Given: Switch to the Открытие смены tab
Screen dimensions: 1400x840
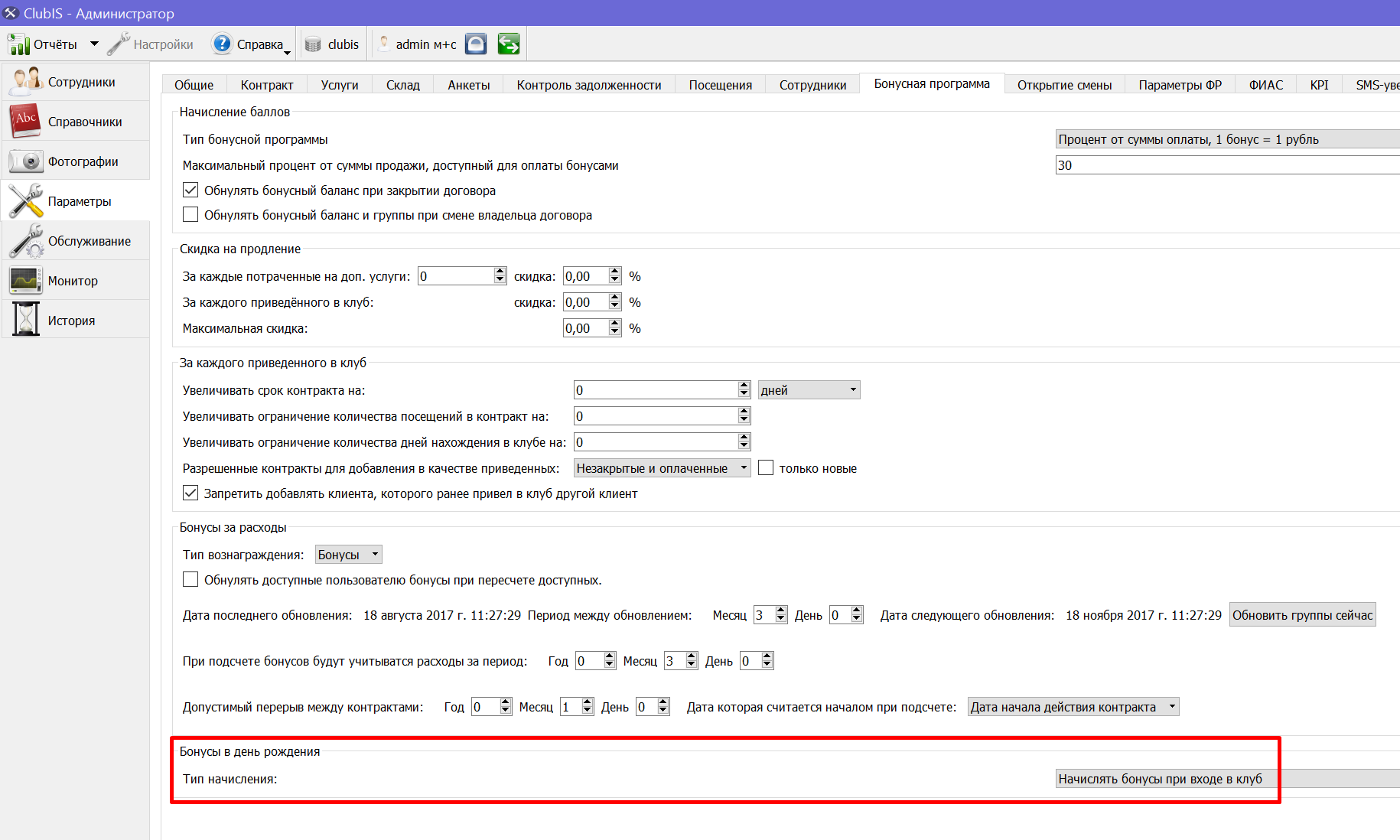Looking at the screenshot, I should 1064,85.
